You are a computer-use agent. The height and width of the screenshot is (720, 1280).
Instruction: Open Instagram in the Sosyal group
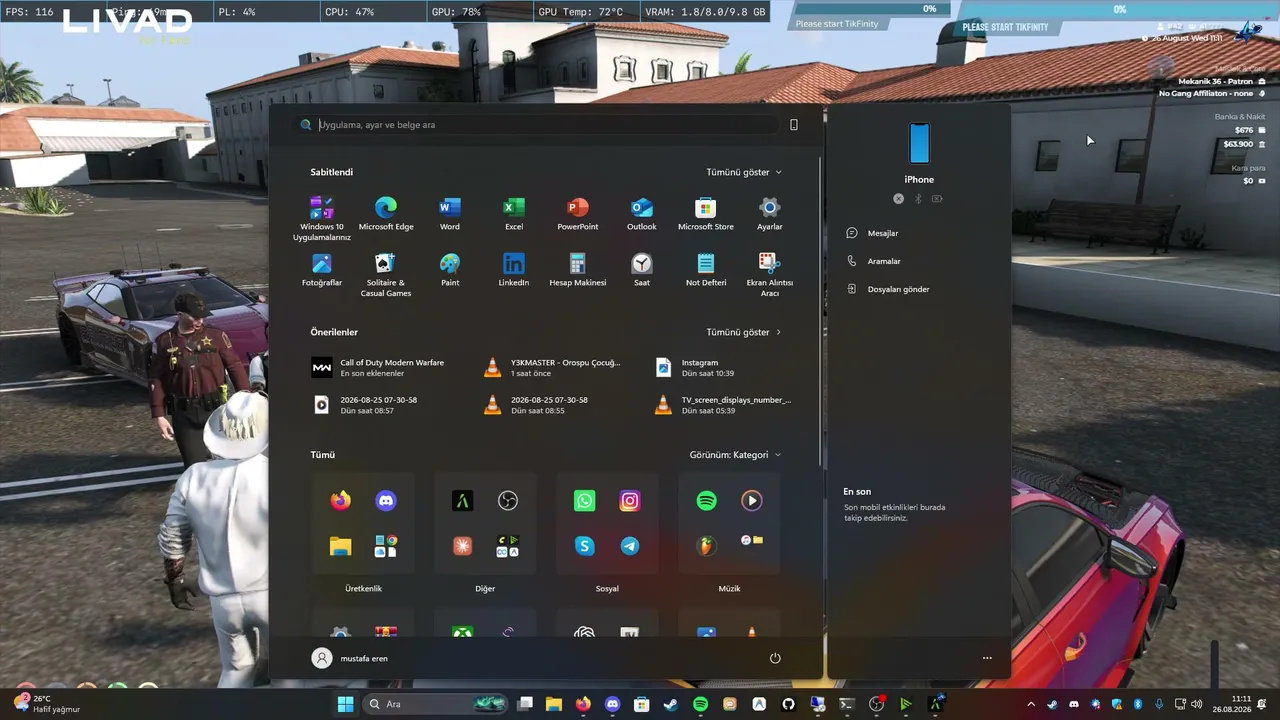pos(630,501)
